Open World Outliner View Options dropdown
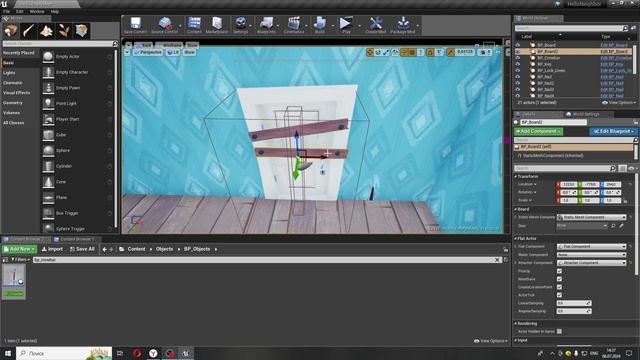The width and height of the screenshot is (640, 360). click(x=619, y=103)
